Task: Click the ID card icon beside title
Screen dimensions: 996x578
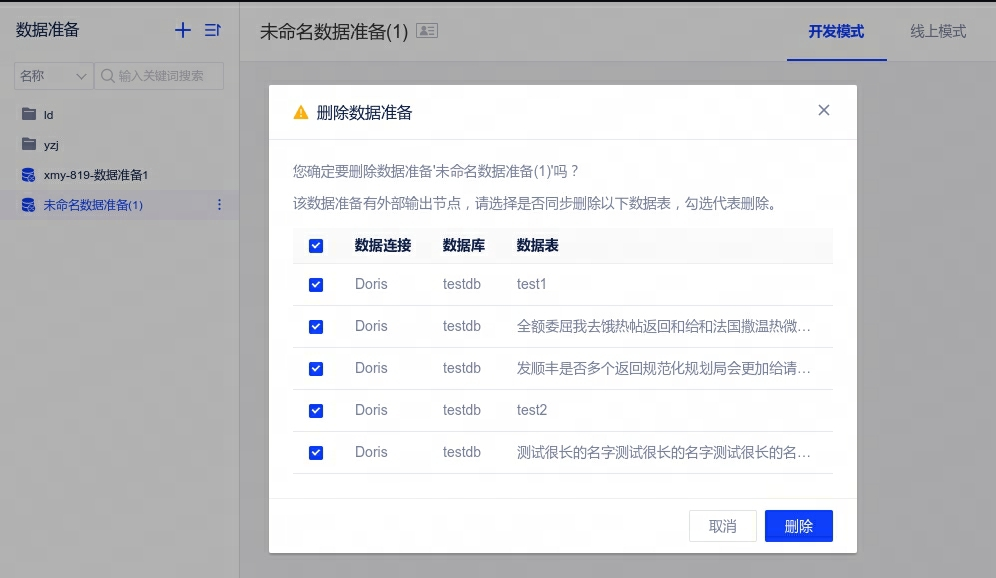Action: (x=427, y=31)
